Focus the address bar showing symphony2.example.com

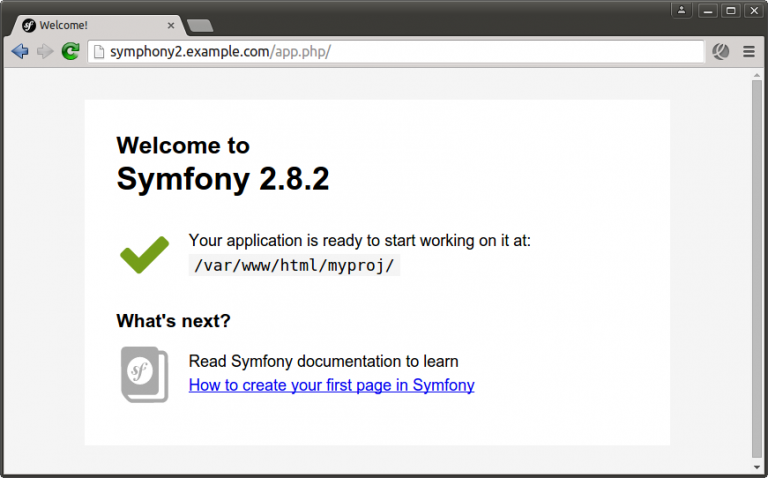click(x=400, y=51)
